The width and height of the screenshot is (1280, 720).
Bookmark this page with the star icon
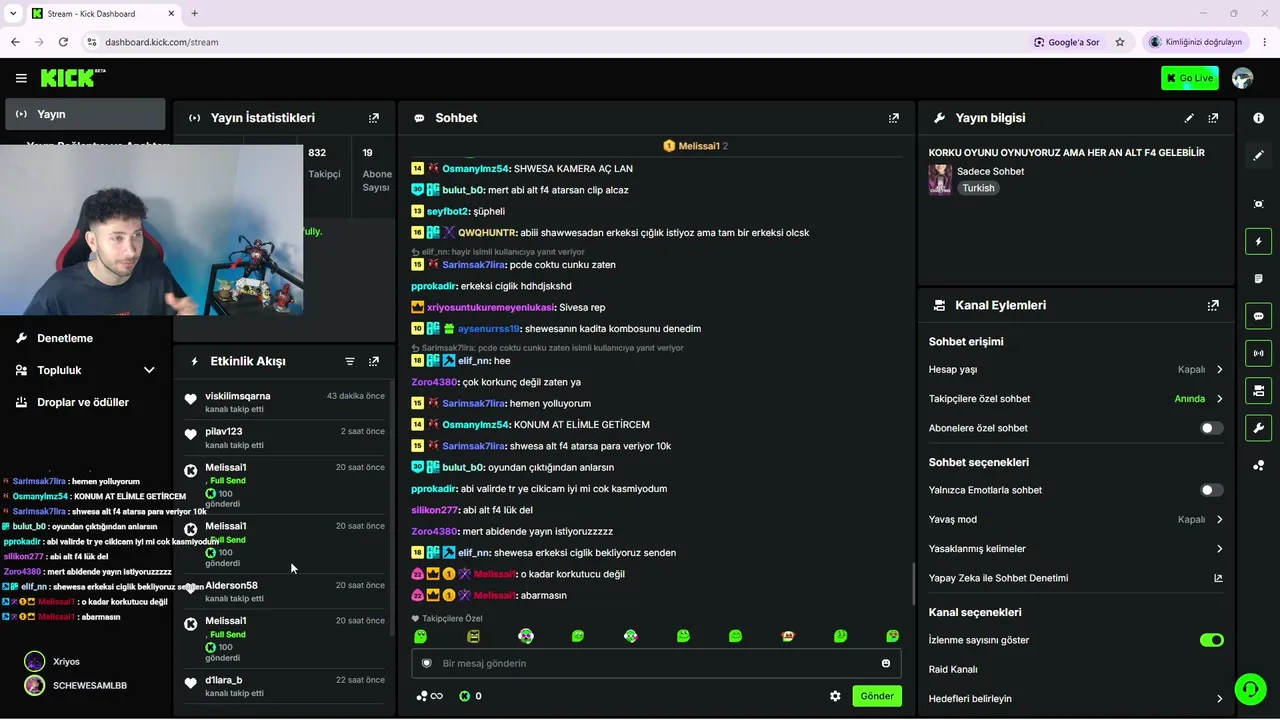[x=1120, y=42]
